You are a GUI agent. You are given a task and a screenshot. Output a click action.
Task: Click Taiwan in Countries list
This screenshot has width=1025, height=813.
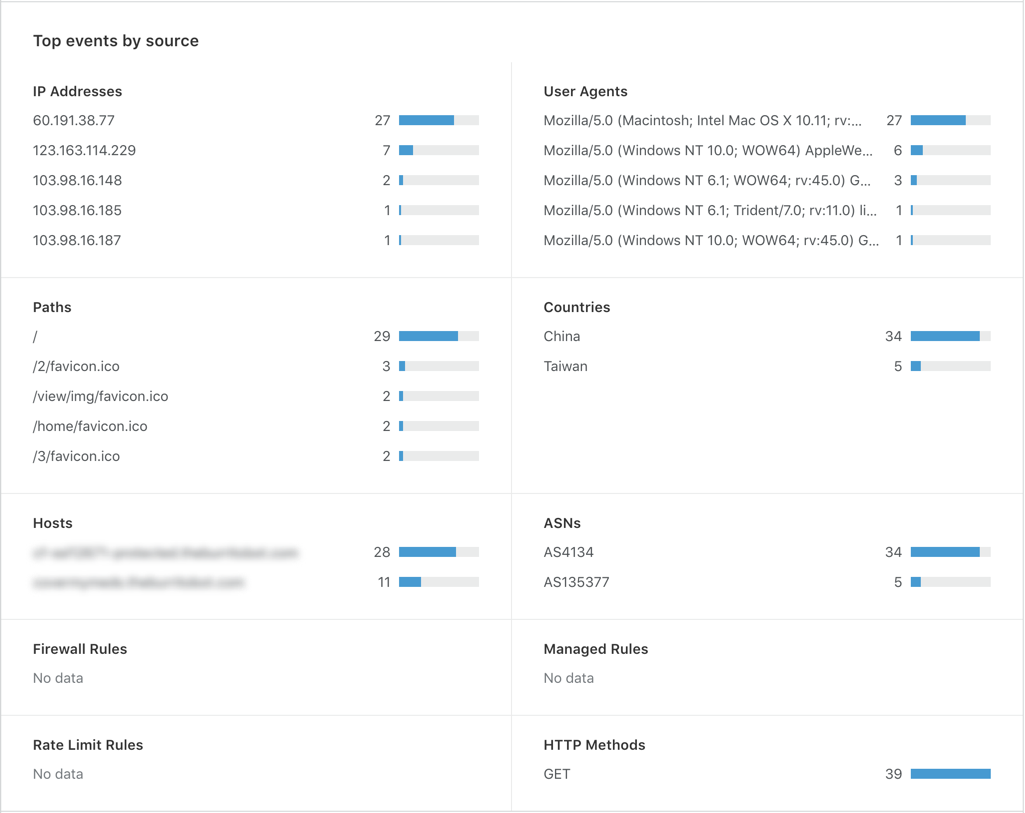pos(565,366)
